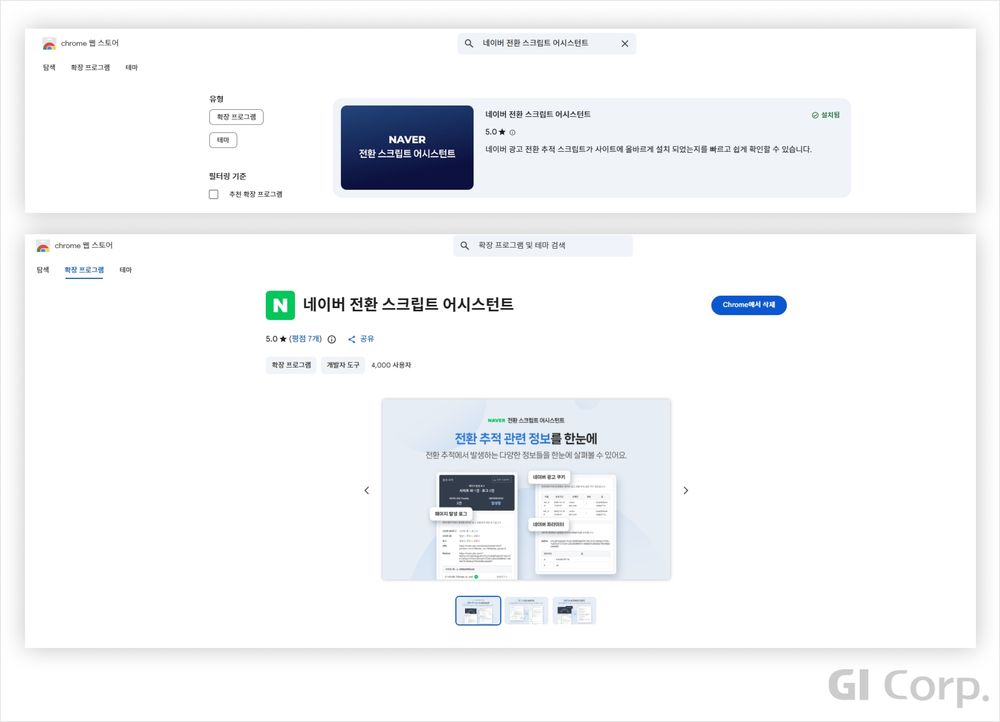Open the 탐색 tab in the top window
The image size is (1000, 722).
[x=49, y=68]
